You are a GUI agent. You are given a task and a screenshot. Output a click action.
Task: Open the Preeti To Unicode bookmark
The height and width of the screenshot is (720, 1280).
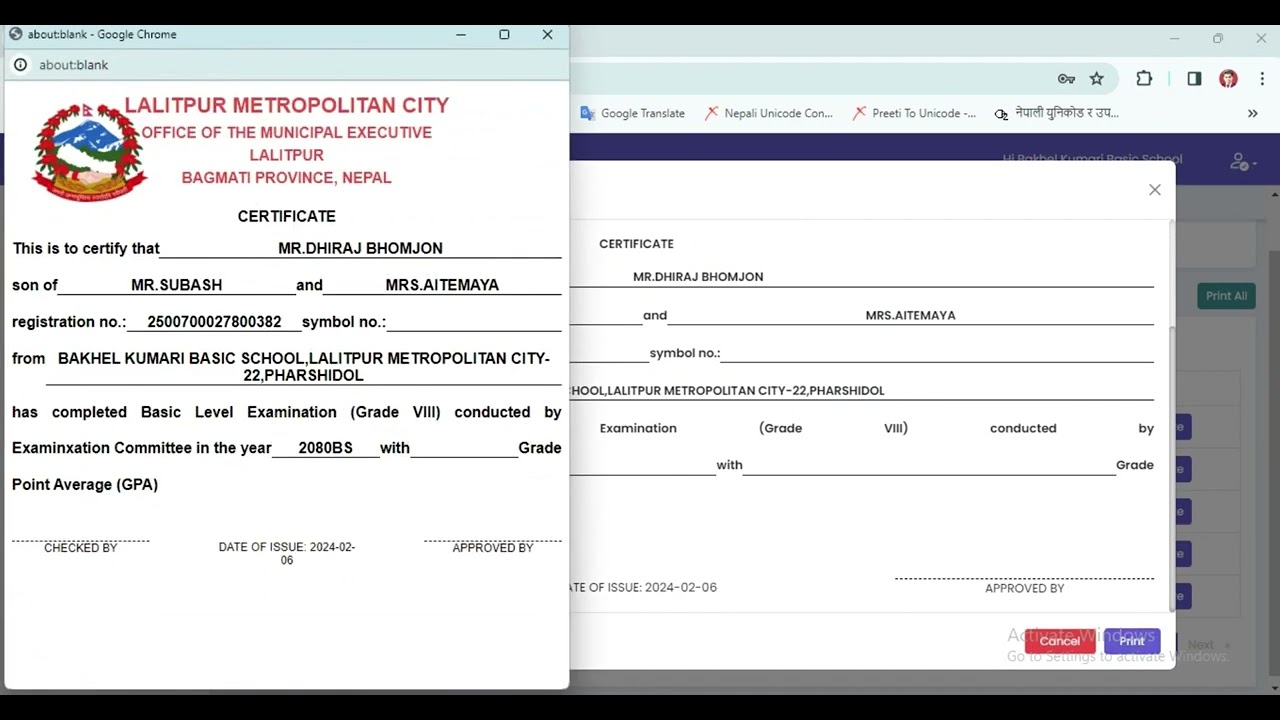(x=915, y=114)
